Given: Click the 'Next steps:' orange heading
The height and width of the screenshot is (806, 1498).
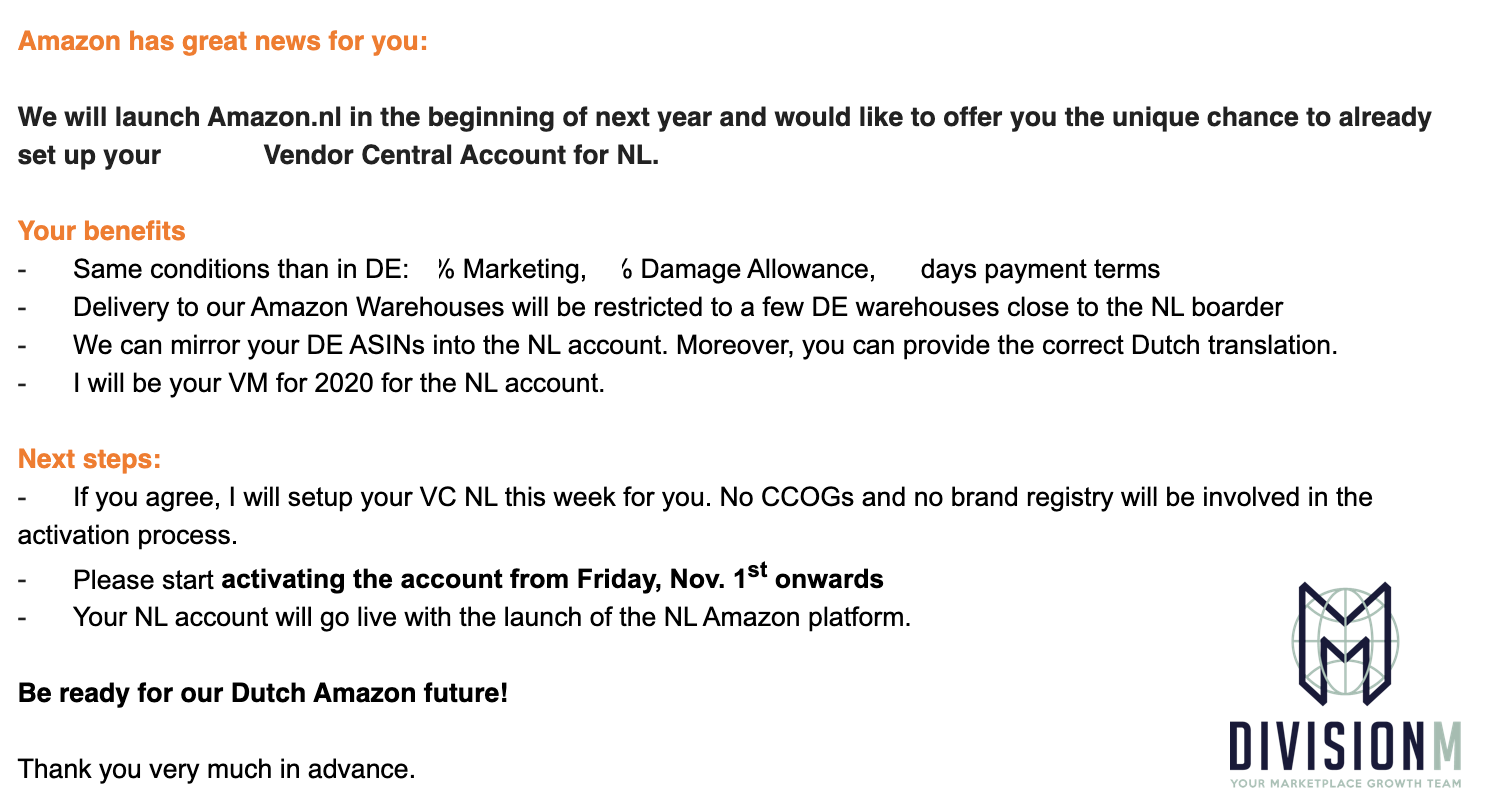Looking at the screenshot, I should click(x=90, y=459).
